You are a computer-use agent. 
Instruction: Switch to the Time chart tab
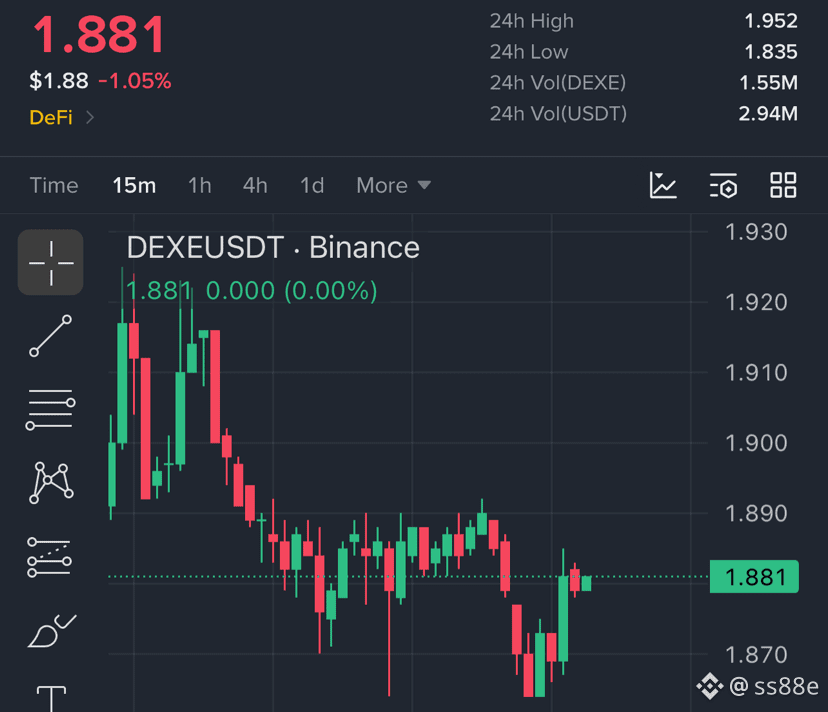coord(54,185)
